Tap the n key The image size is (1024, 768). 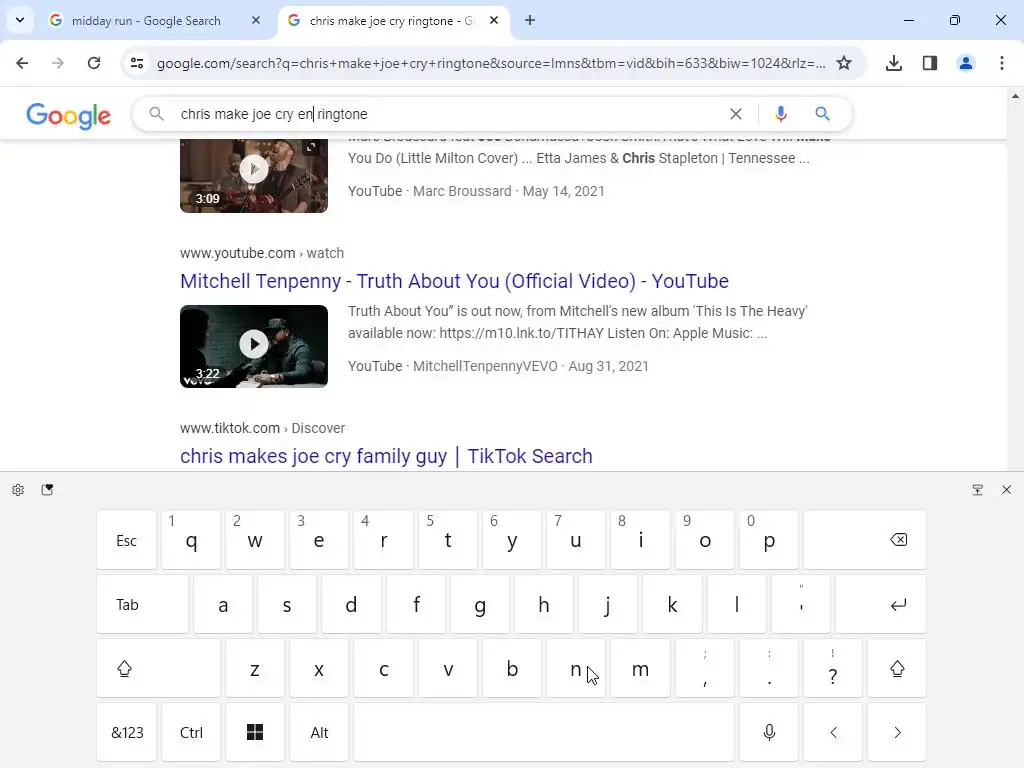pos(576,668)
